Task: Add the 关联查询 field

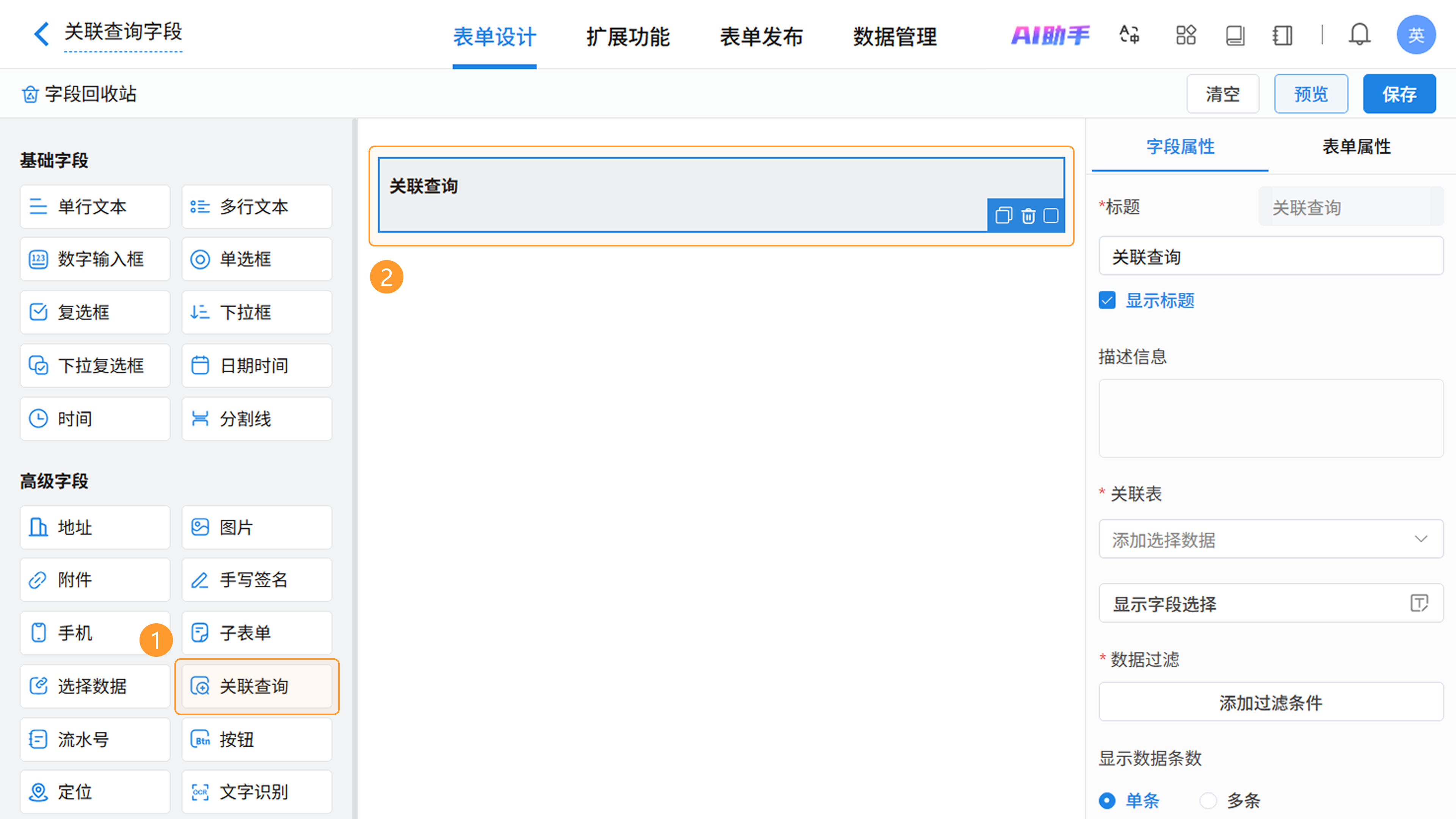Action: coord(257,686)
